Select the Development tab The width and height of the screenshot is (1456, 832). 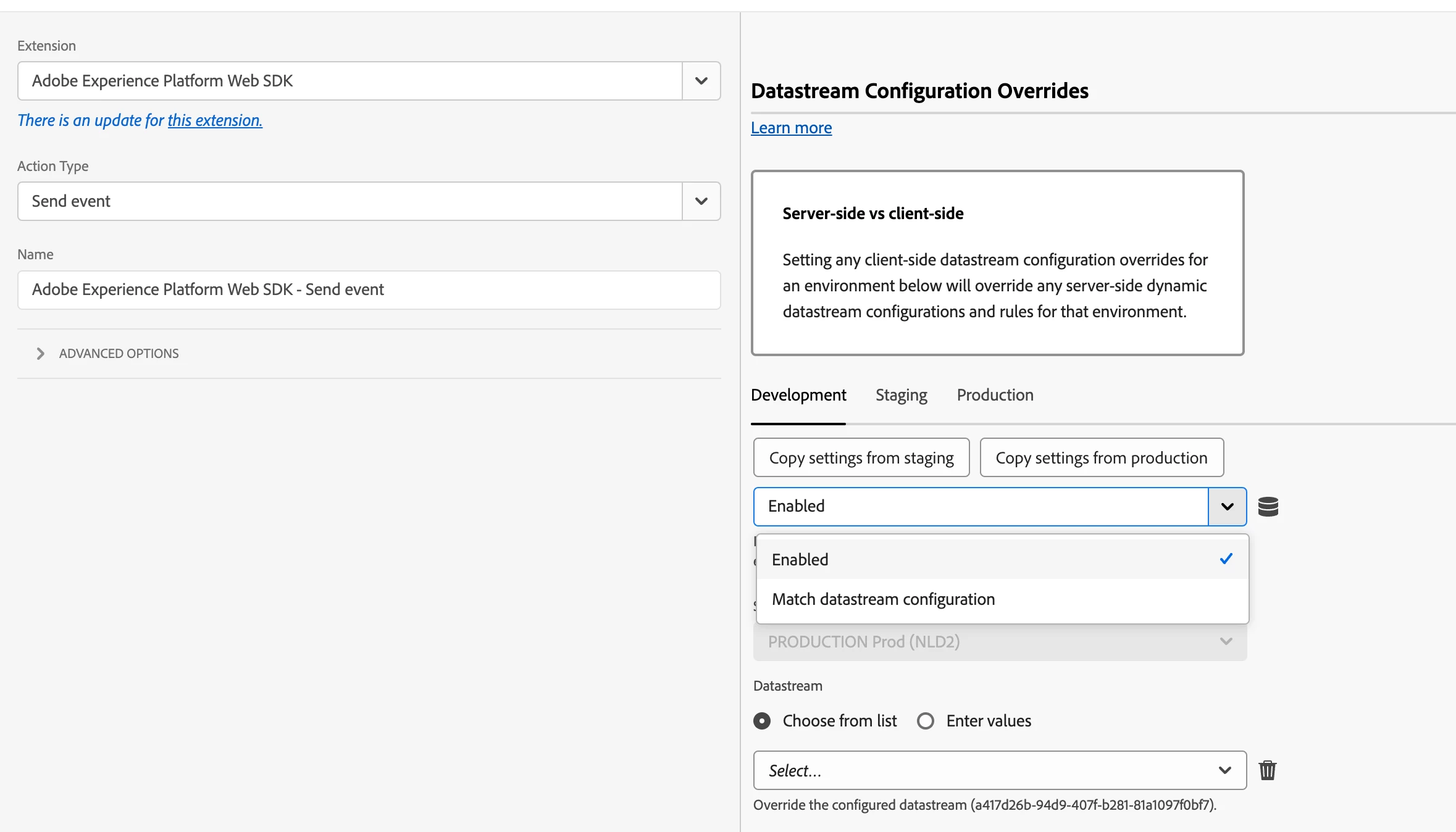pos(798,395)
